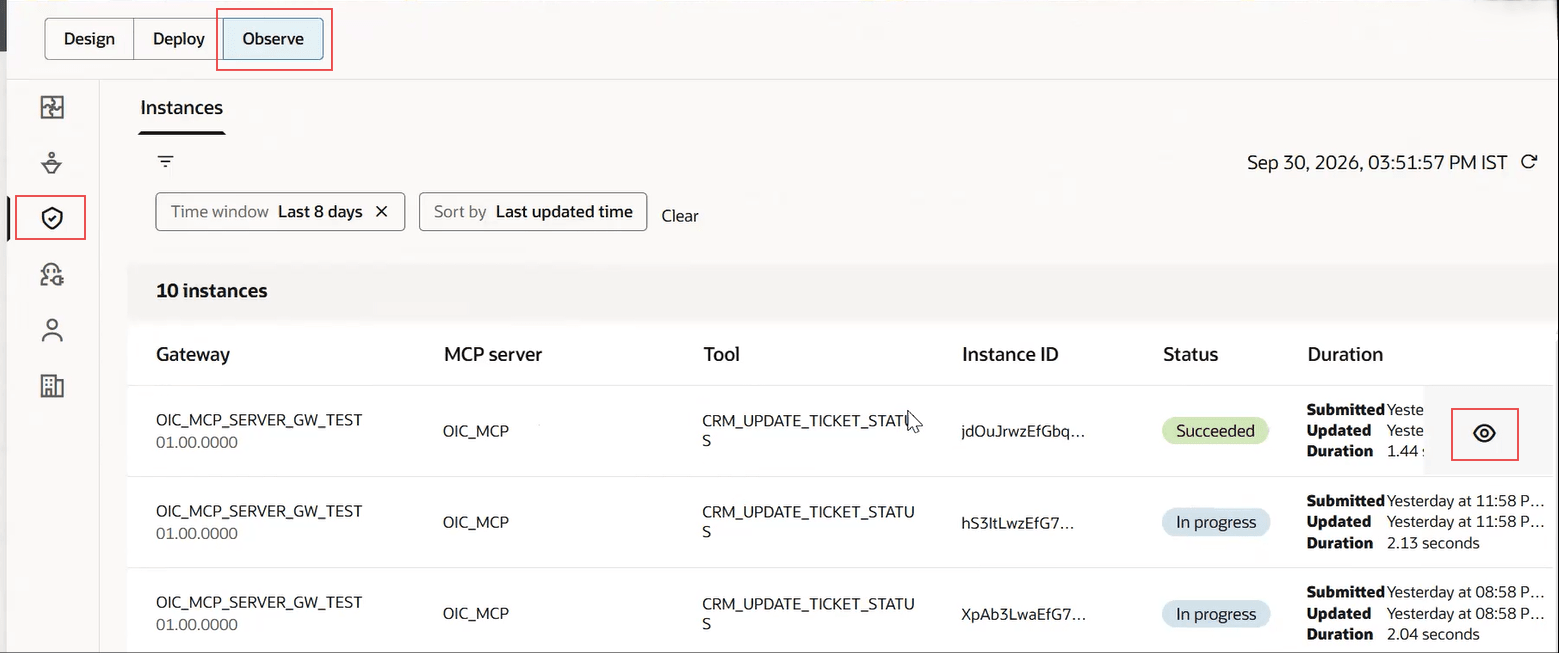The image size is (1559, 653).
Task: Switch to the Design tab
Action: click(x=89, y=39)
